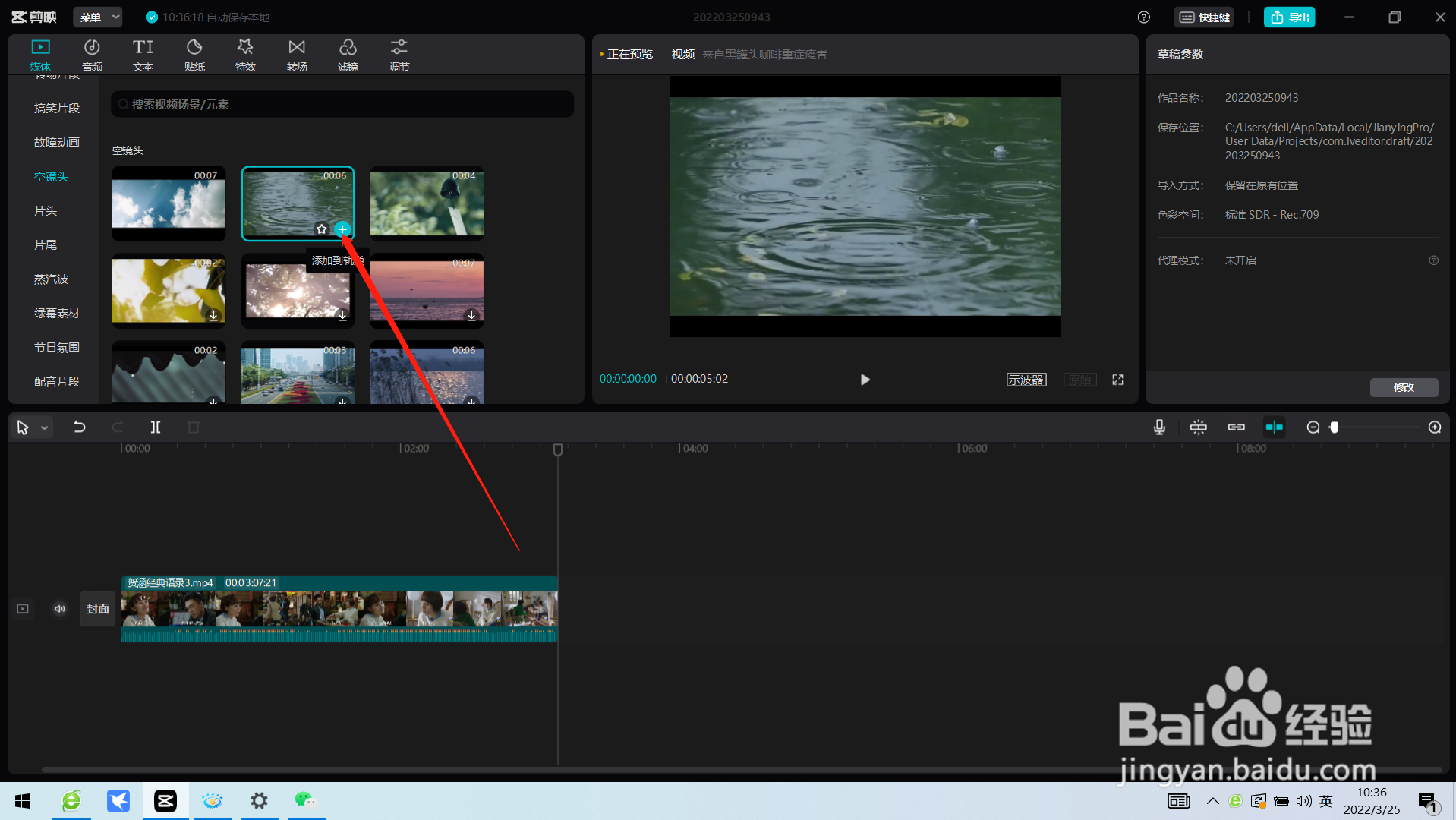Click the timeline playhead marker
1456x820 pixels.
pyautogui.click(x=558, y=449)
